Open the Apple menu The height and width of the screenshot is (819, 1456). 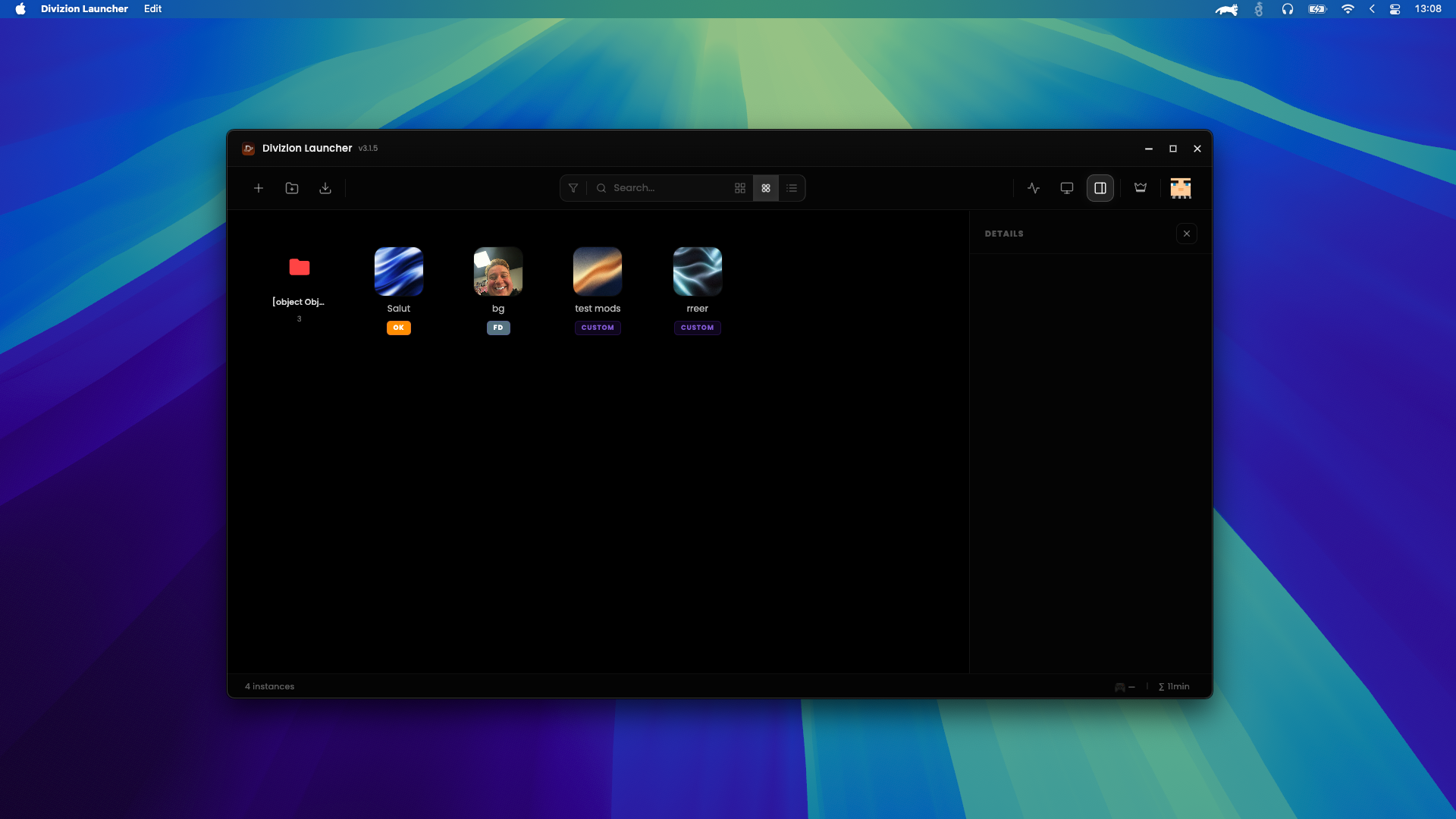point(20,9)
